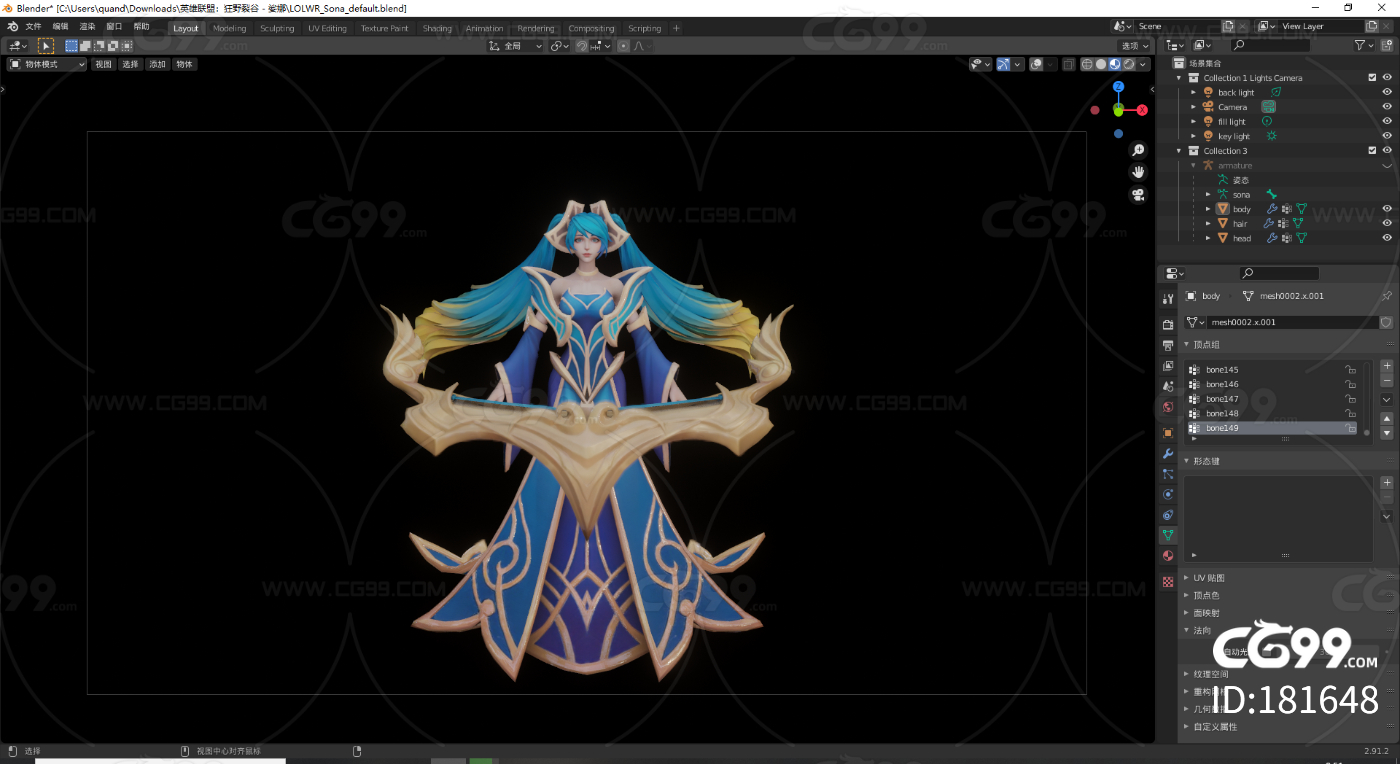
Task: Open the transform orientation dropdown
Action: click(x=516, y=46)
